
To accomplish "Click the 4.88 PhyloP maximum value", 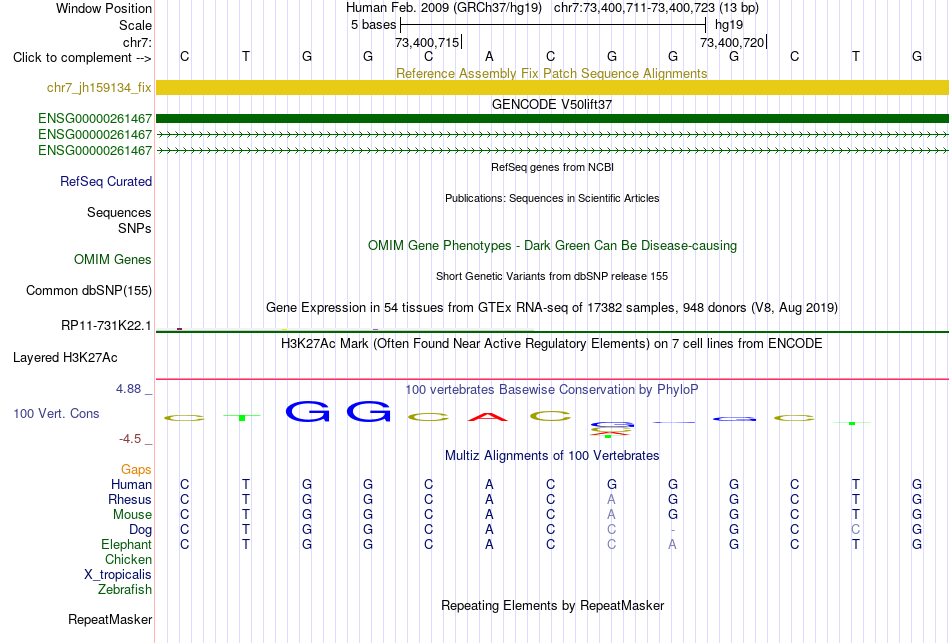I will click(128, 389).
